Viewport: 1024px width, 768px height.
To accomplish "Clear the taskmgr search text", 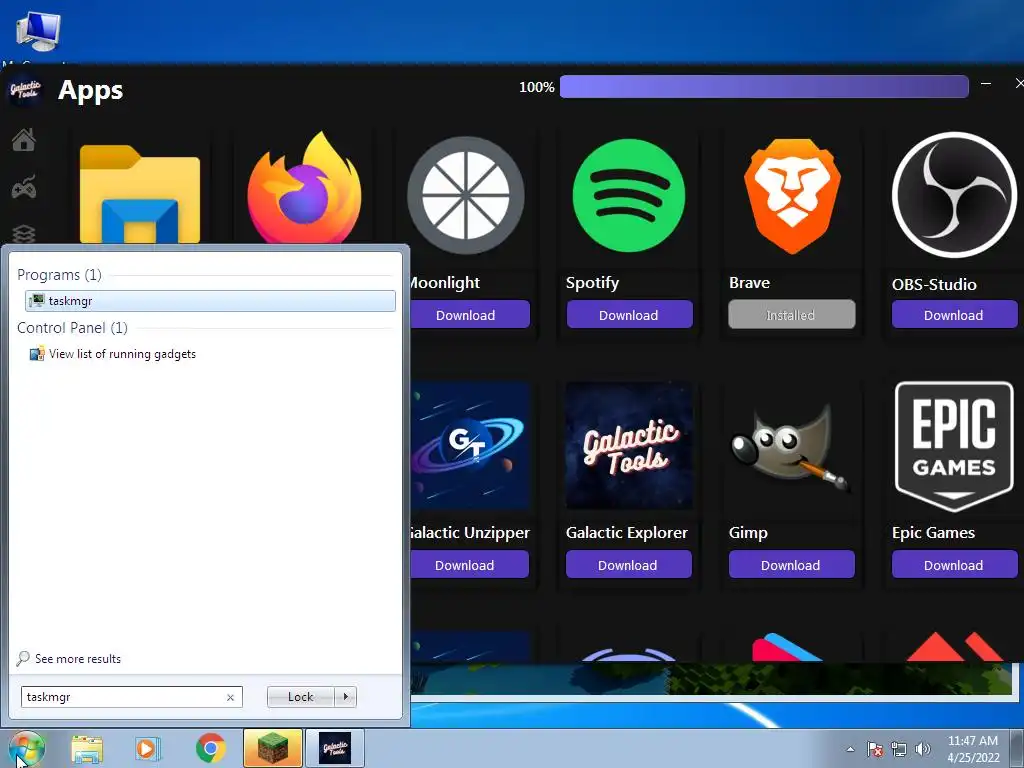I will tap(231, 697).
